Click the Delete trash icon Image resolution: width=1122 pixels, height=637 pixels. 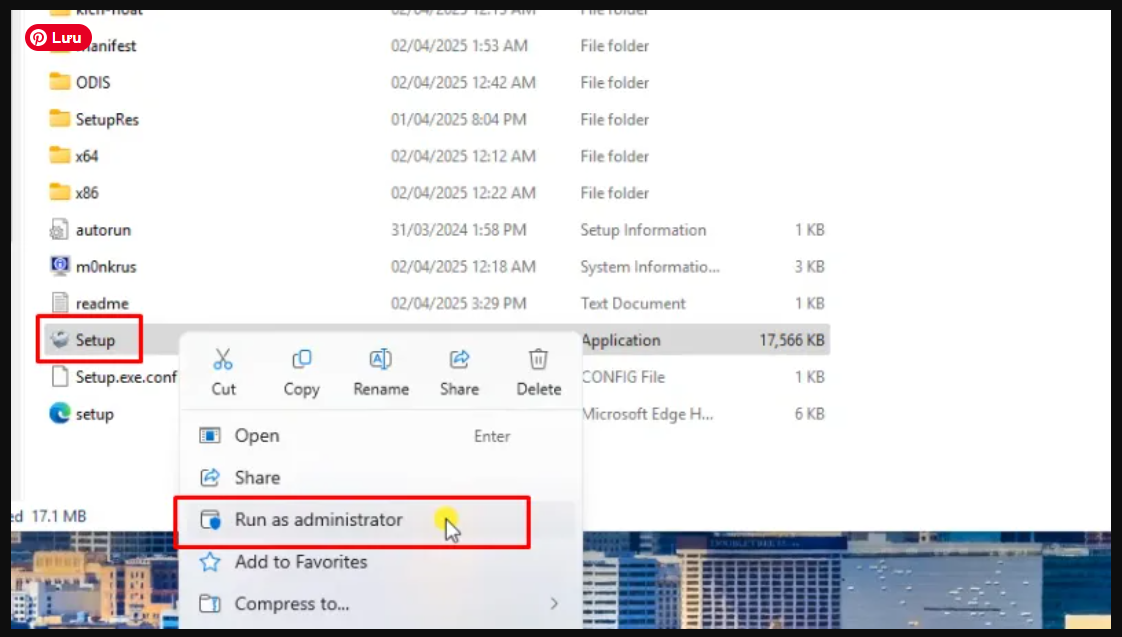pyautogui.click(x=537, y=359)
